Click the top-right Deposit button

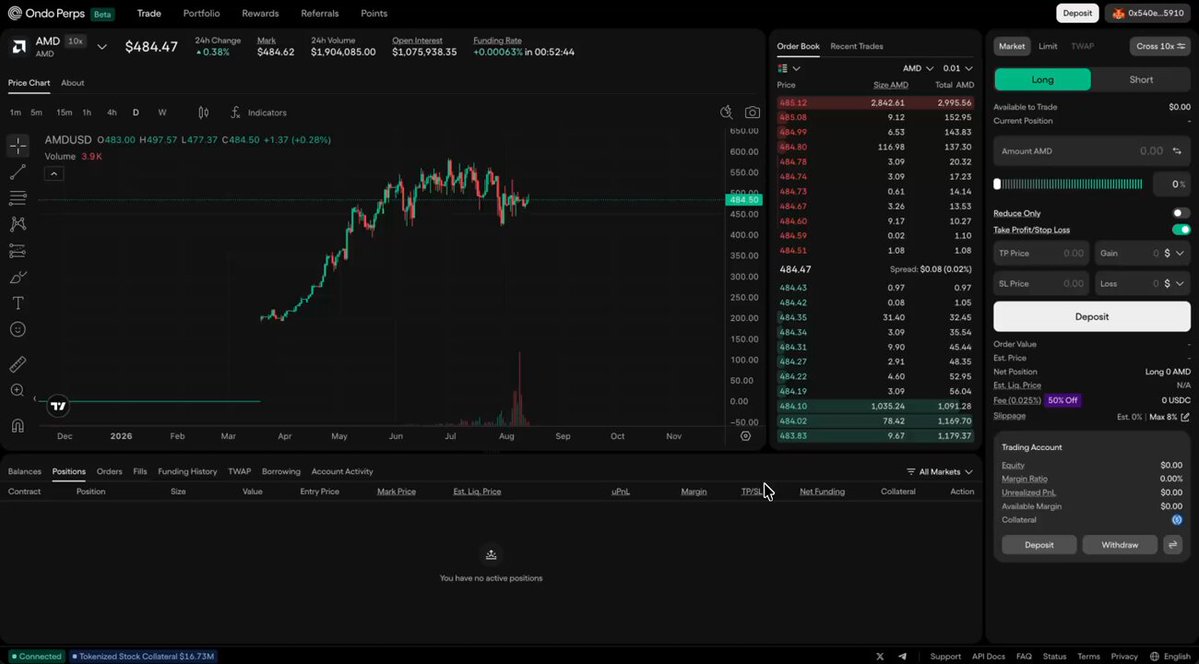(x=1077, y=13)
